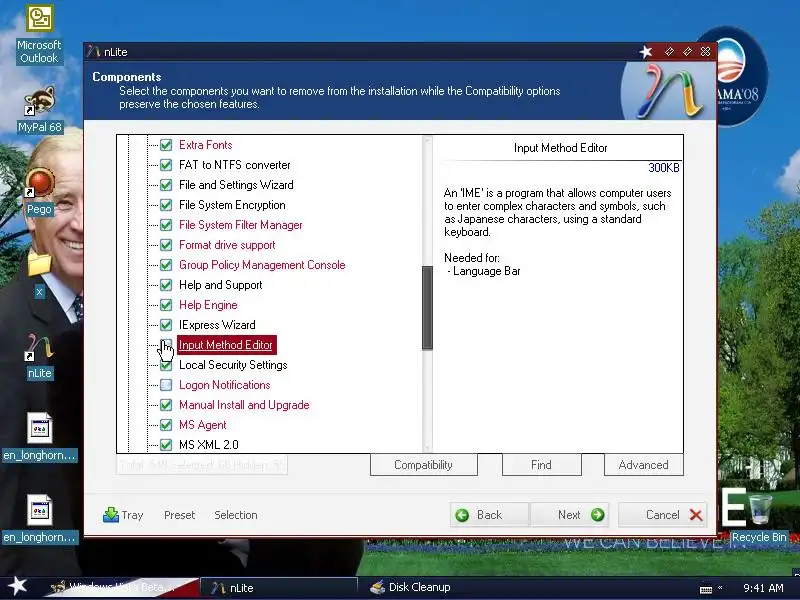Click the component list scroll up arrow
Image resolution: width=800 pixels, height=600 pixels.
click(x=428, y=141)
